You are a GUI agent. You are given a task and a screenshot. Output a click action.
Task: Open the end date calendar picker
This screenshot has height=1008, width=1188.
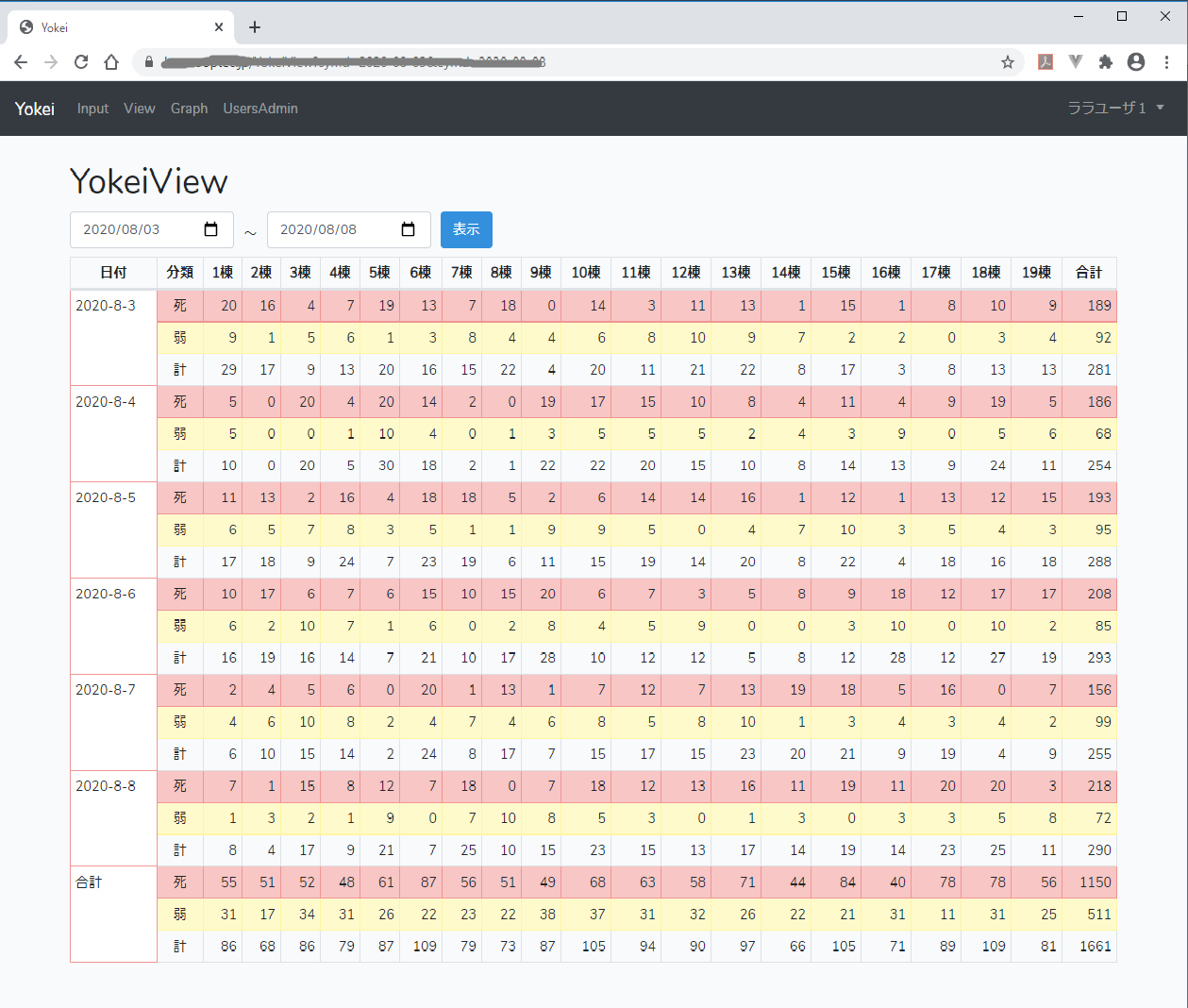pyautogui.click(x=409, y=229)
